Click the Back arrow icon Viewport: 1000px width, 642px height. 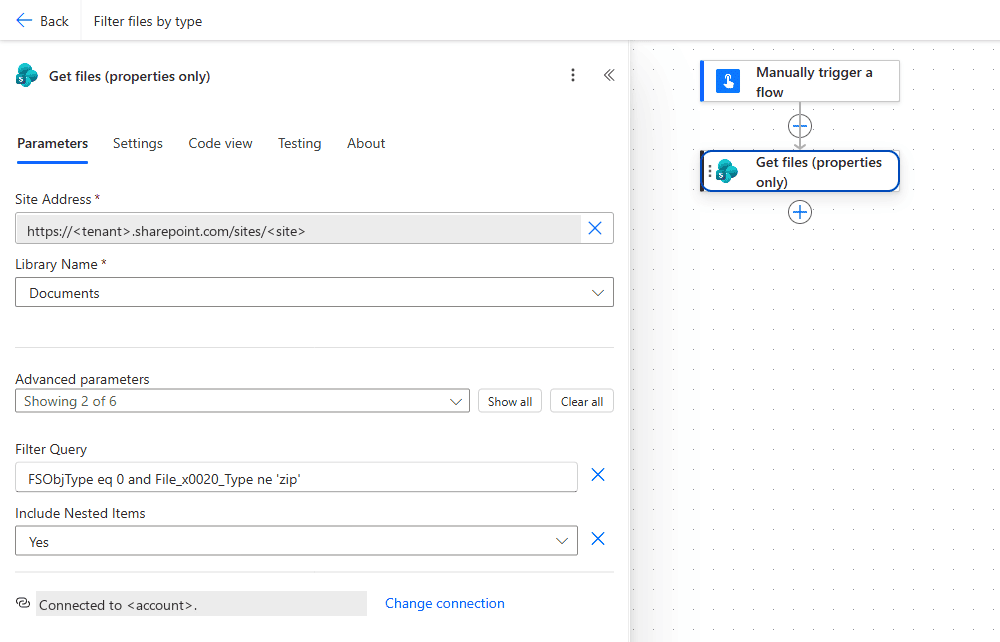point(24,20)
